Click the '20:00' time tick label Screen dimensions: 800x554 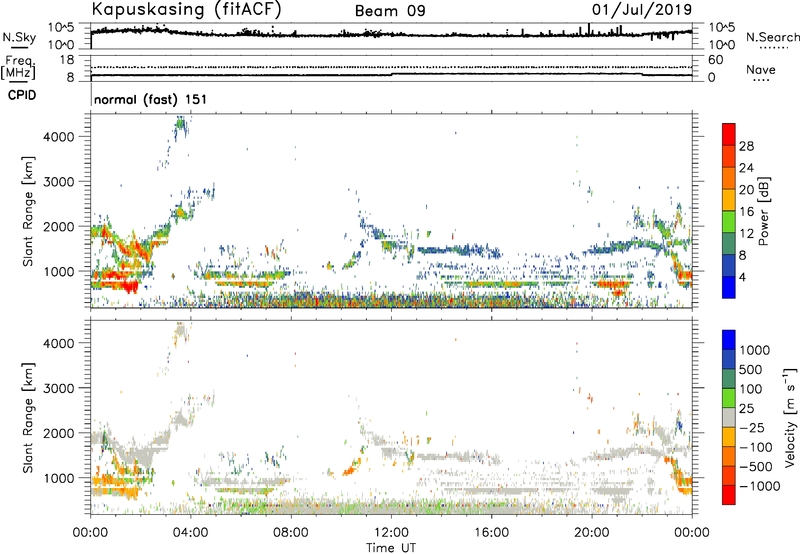coord(591,533)
